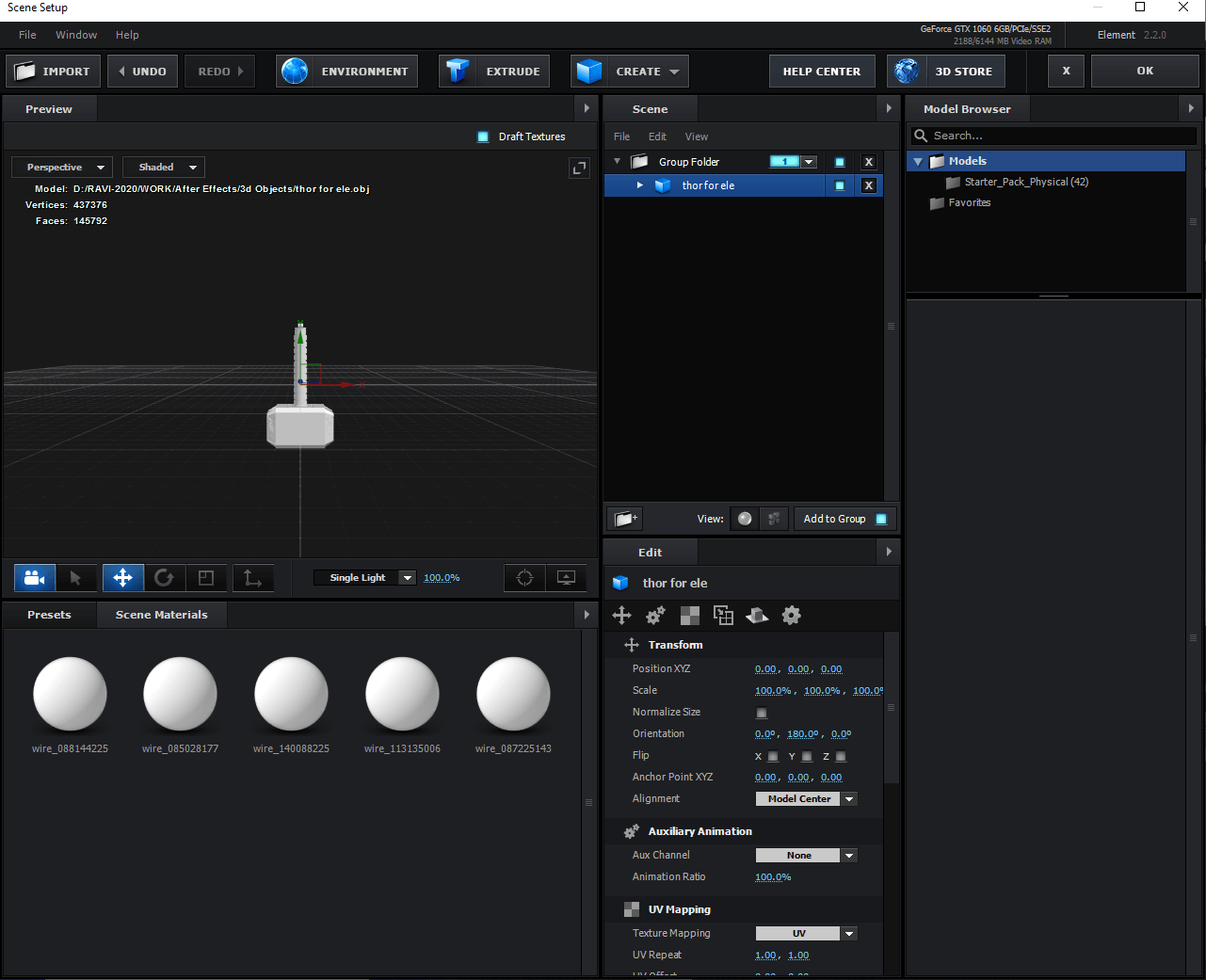Click the Group Folder folder icon
1206x980 pixels.
click(640, 162)
